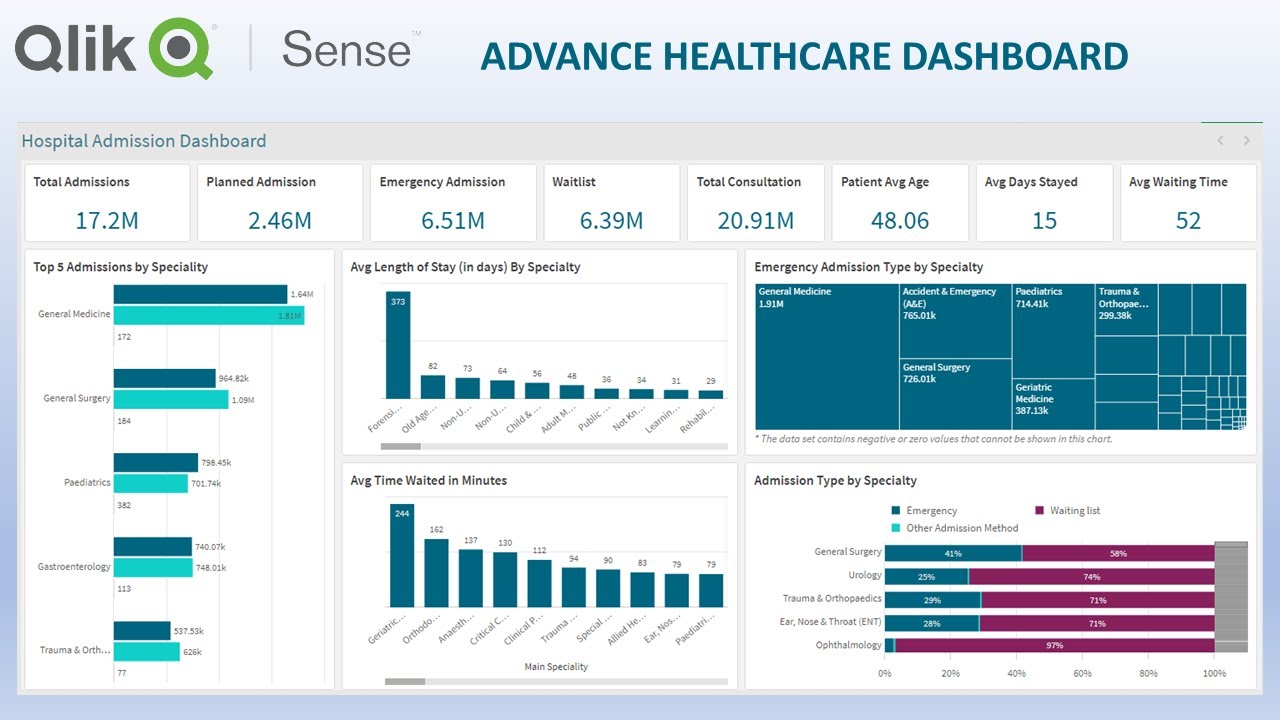The height and width of the screenshot is (720, 1280).
Task: Click the Orthodo 162 minutes bar
Action: 437,573
